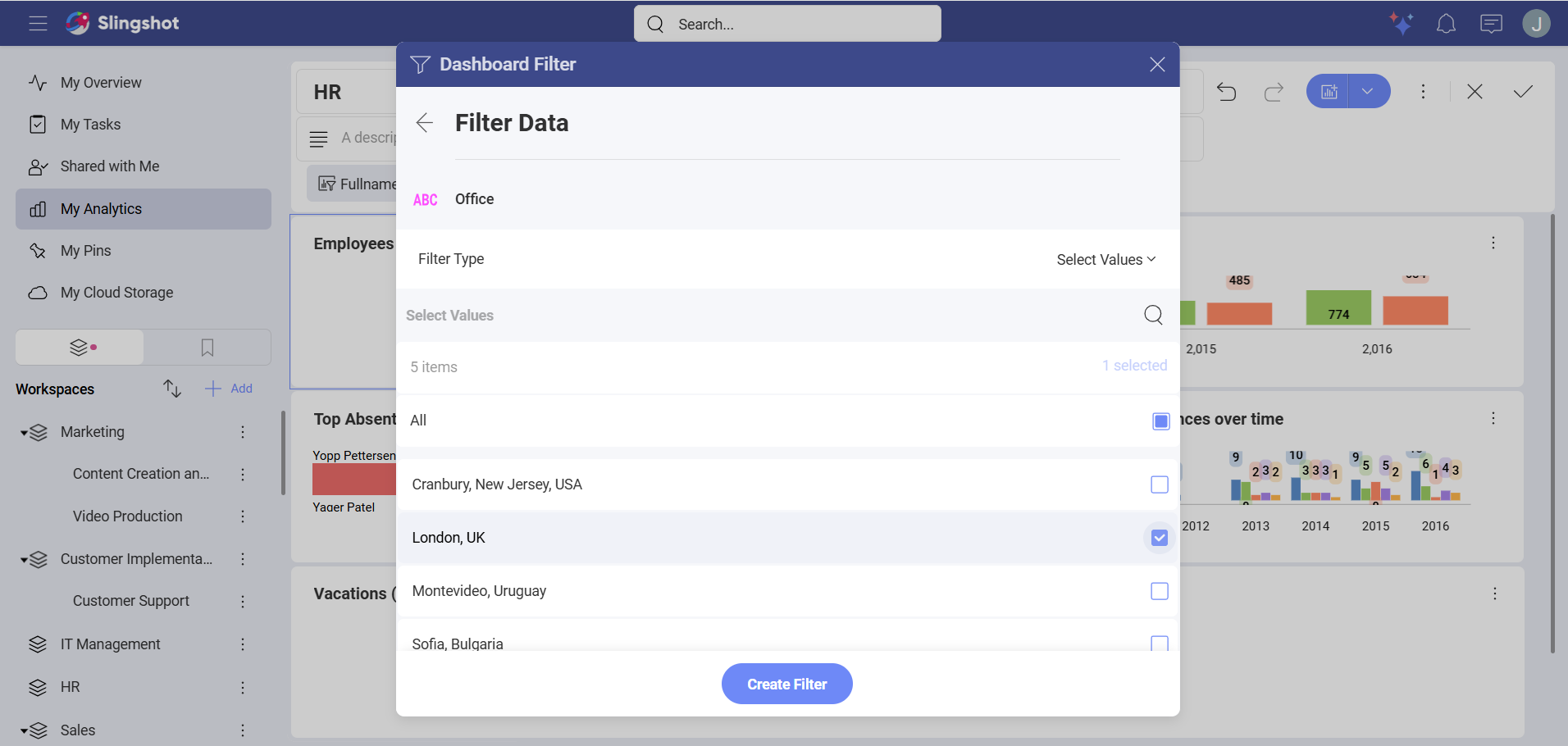The image size is (1568, 746).
Task: Add a new workspace
Action: [229, 389]
